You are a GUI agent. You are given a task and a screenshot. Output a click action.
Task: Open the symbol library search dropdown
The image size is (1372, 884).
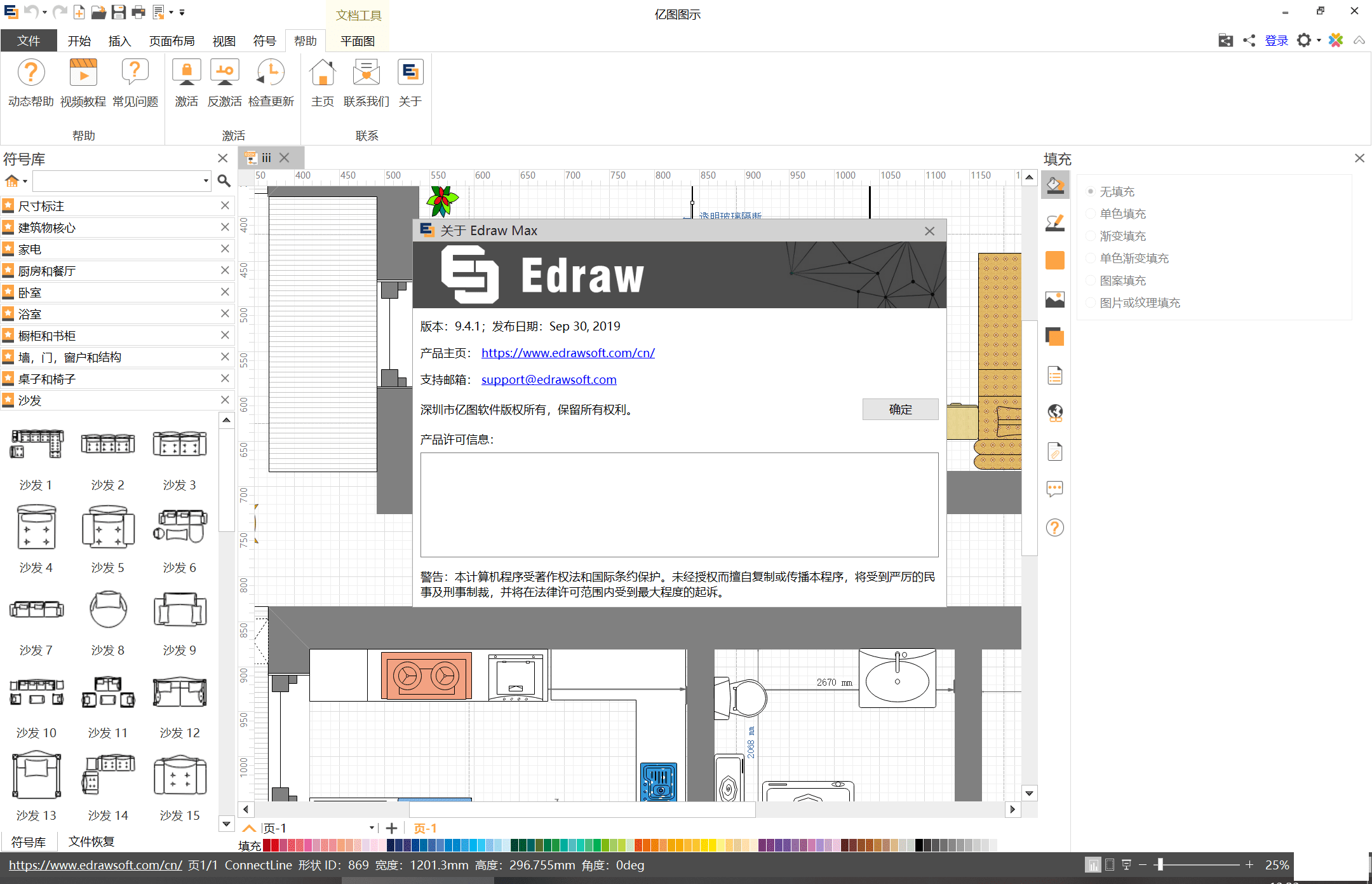[206, 181]
